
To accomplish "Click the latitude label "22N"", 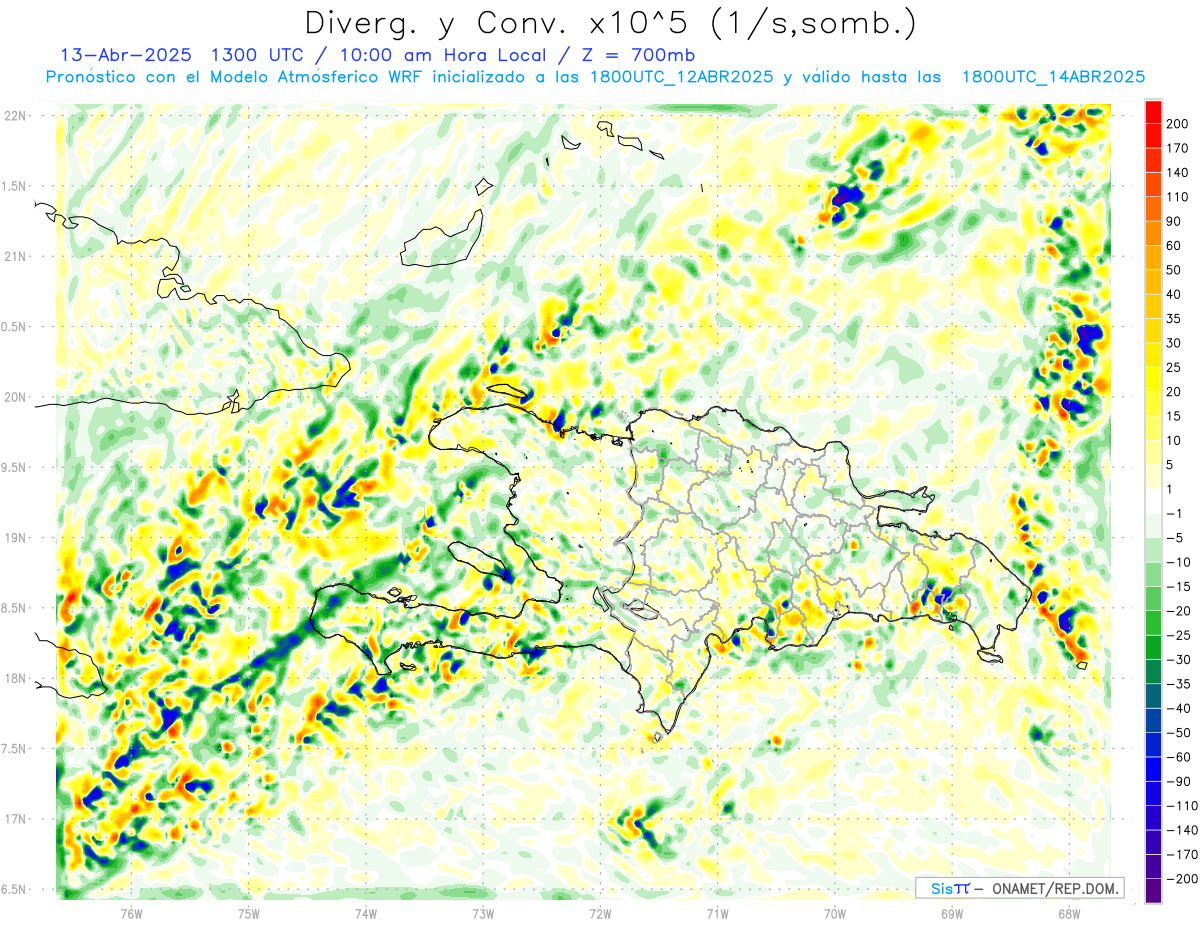I will (x=14, y=116).
